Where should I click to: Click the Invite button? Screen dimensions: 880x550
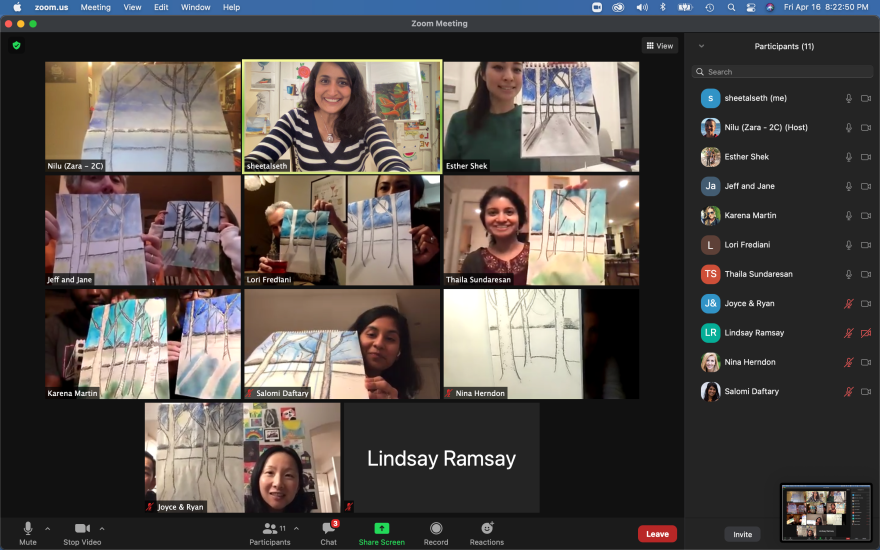(742, 534)
